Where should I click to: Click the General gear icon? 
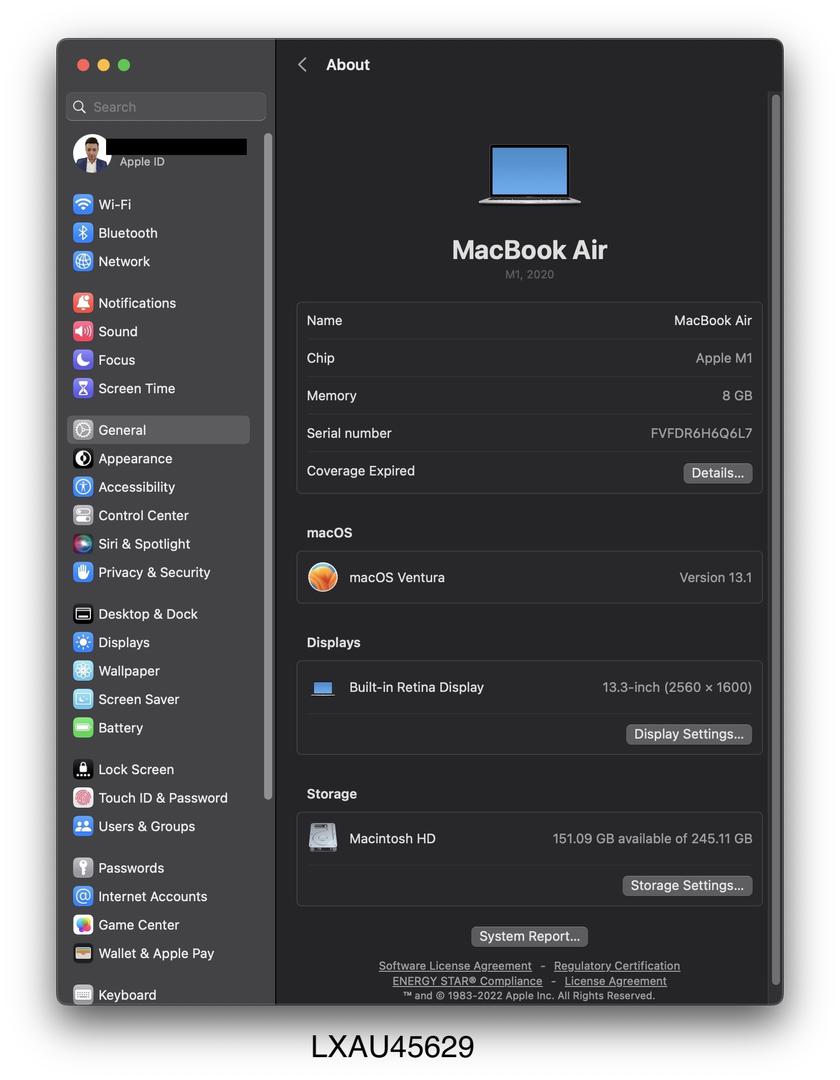pos(83,430)
